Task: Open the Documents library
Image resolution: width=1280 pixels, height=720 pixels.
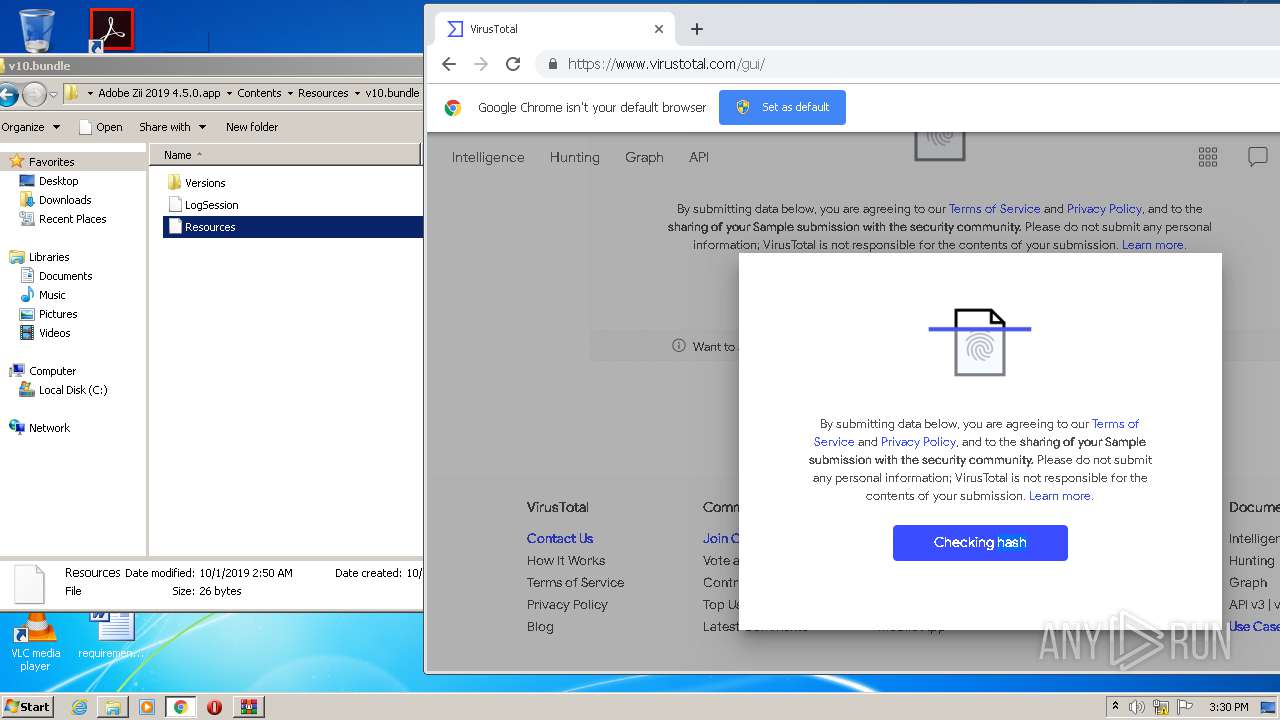Action: [65, 276]
